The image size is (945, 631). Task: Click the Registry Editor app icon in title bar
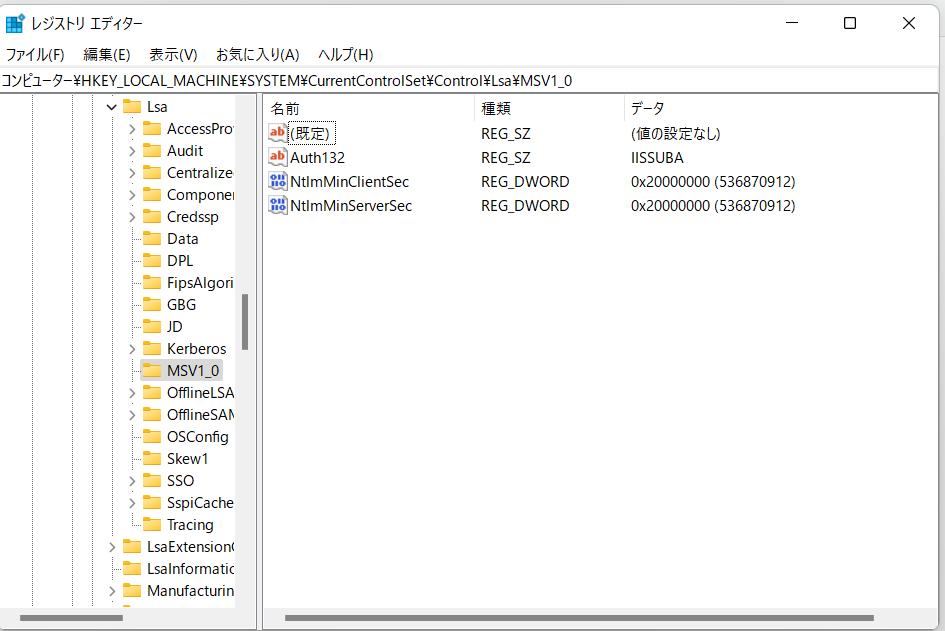pos(15,23)
